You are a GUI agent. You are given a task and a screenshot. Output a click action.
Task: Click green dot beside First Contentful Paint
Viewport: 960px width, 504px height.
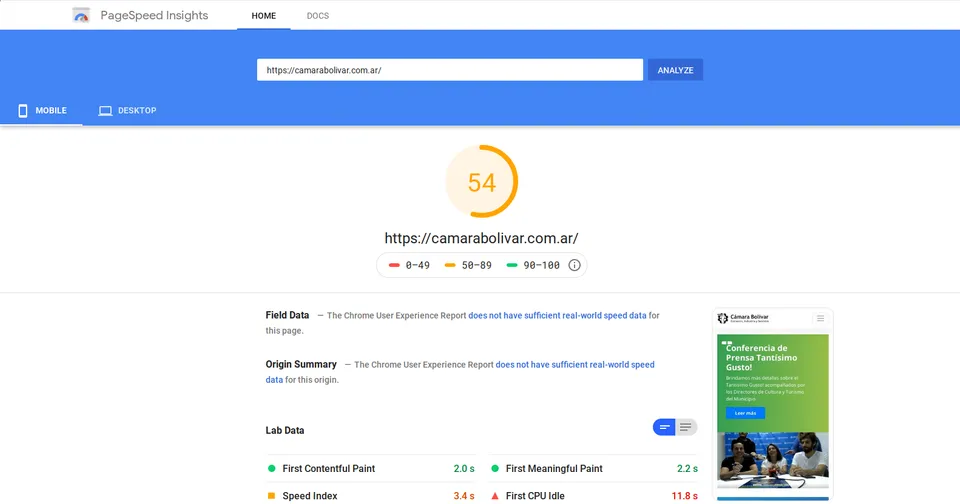(x=272, y=468)
